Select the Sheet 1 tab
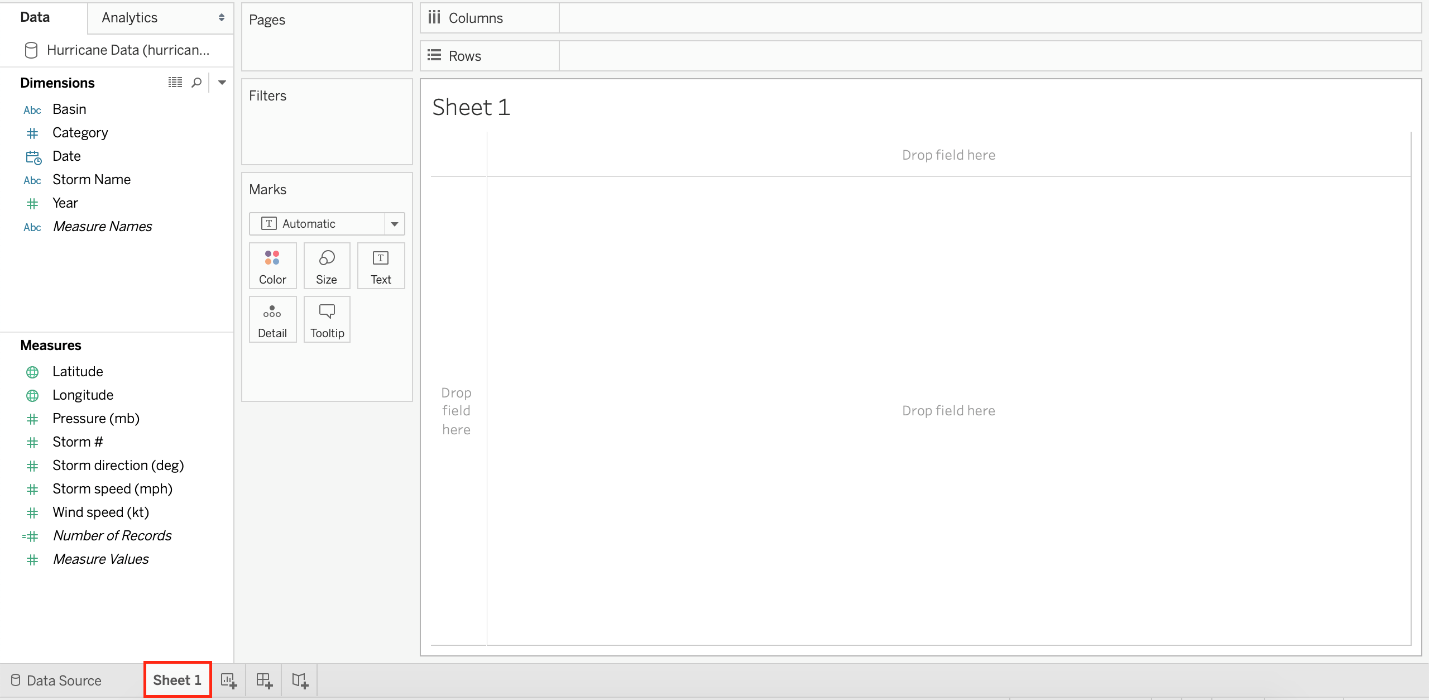Screen dimensions: 1429x700 177,681
